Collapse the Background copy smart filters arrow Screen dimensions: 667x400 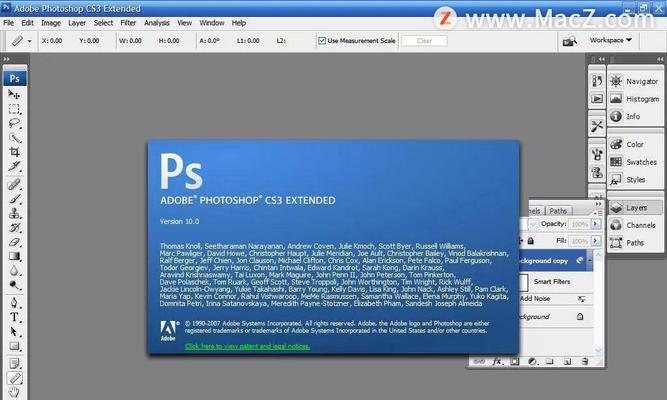(x=590, y=260)
